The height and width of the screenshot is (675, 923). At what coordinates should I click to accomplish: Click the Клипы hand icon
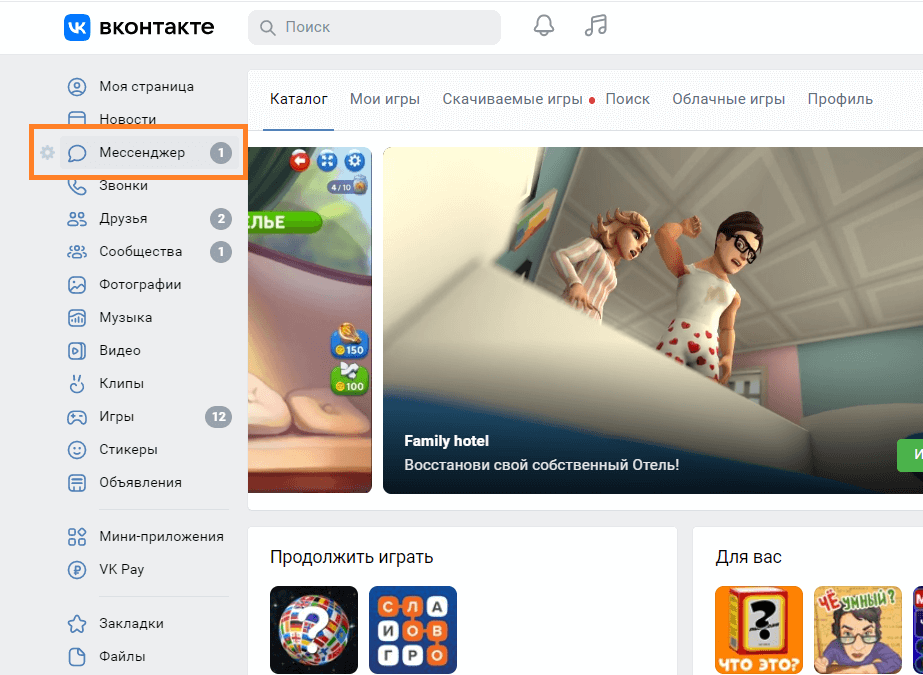77,384
